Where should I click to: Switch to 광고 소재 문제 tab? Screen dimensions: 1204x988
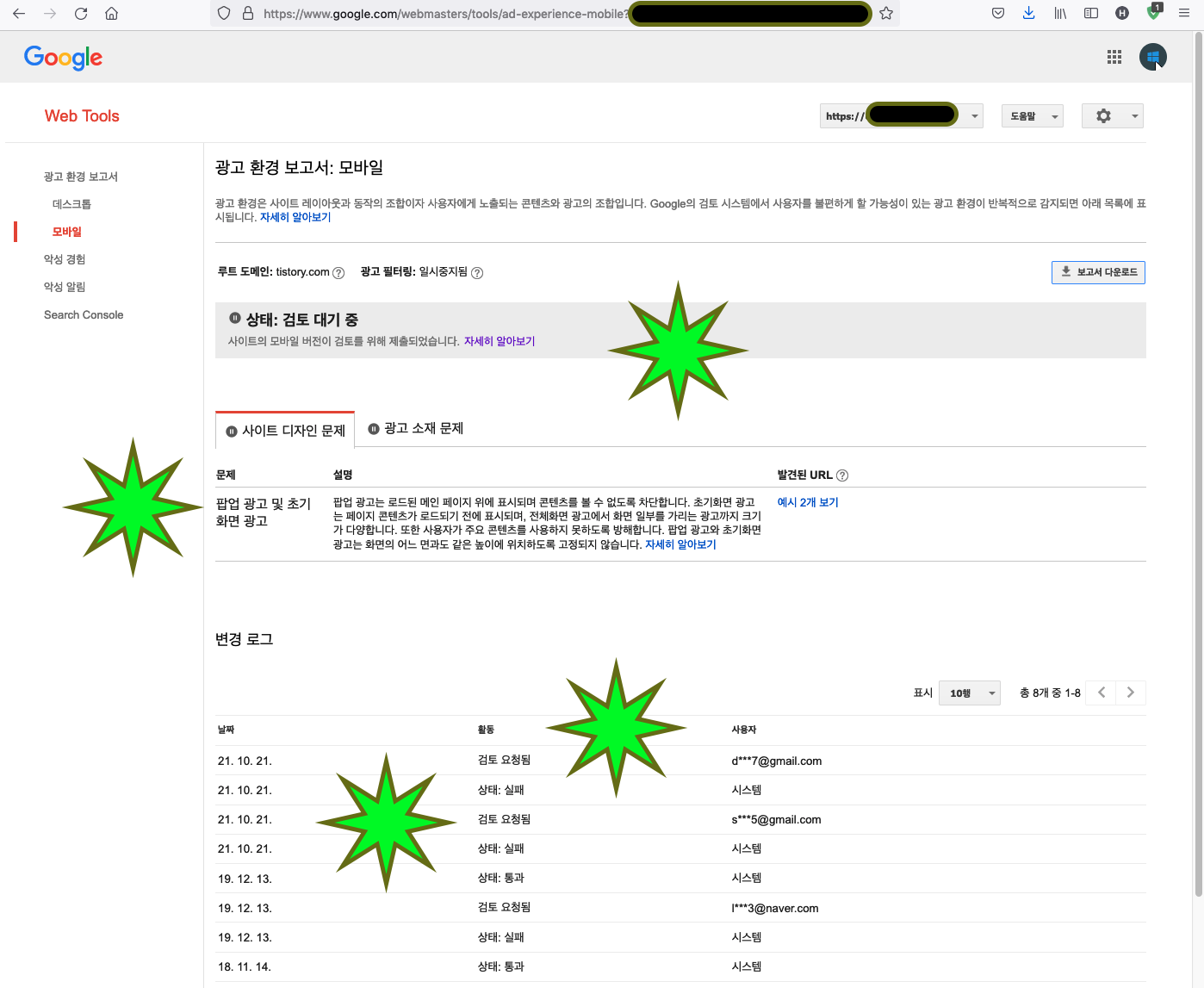pos(416,428)
